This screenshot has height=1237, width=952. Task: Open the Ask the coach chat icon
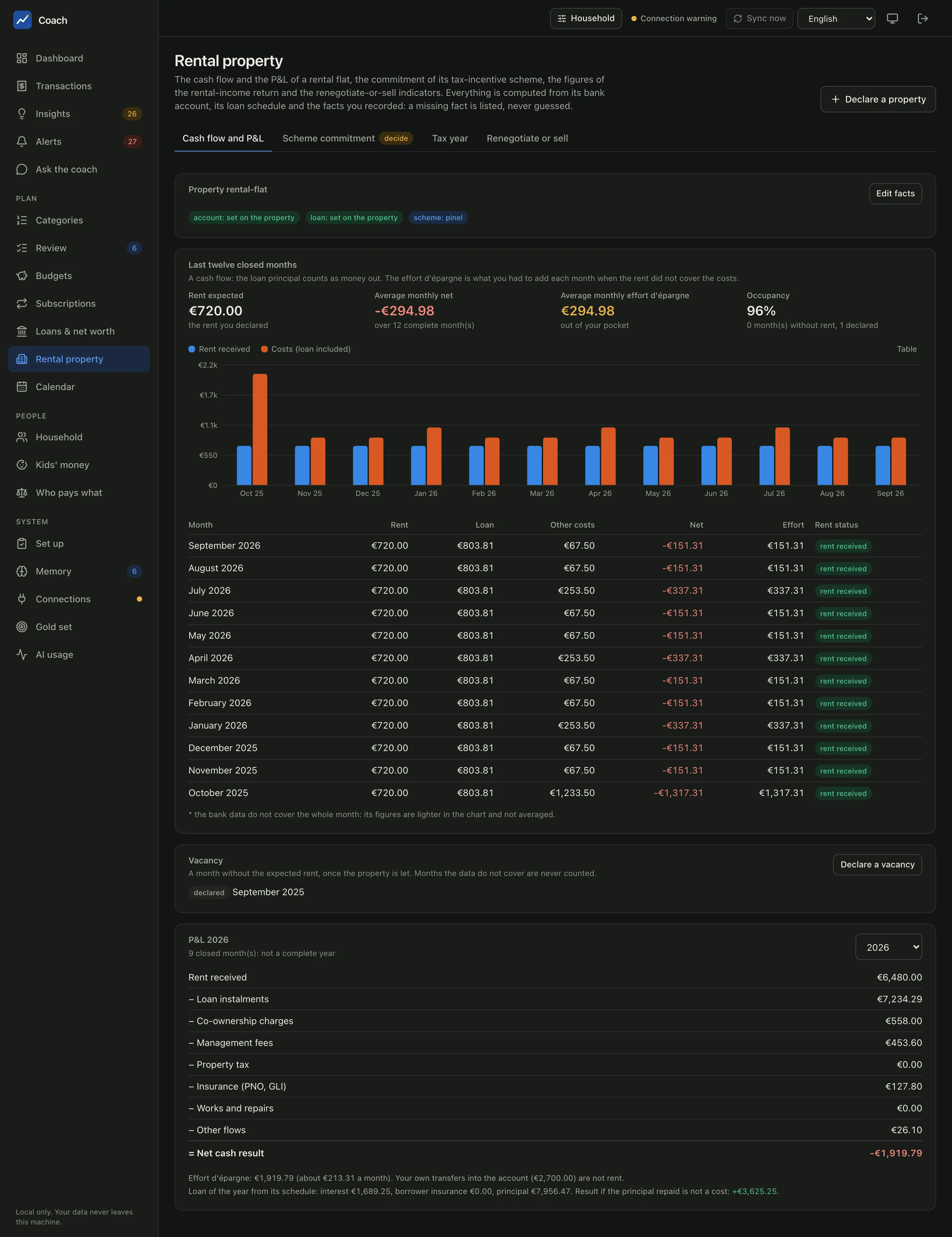coord(21,169)
